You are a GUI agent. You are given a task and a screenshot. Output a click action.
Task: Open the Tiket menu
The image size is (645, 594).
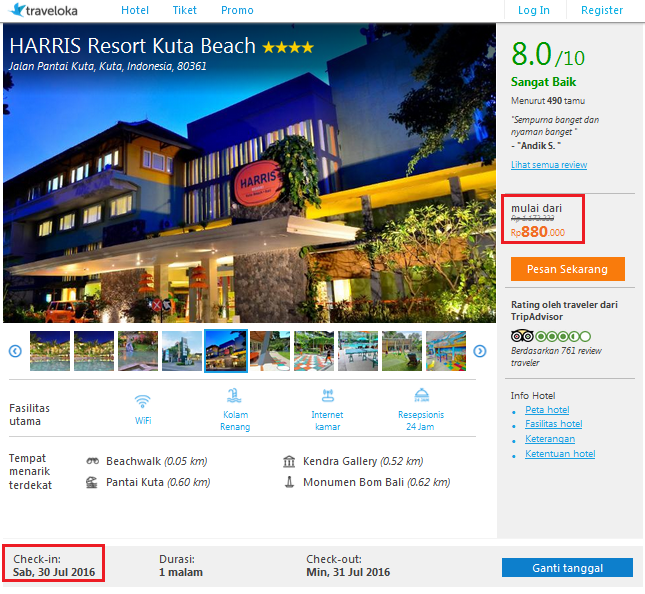[x=185, y=10]
